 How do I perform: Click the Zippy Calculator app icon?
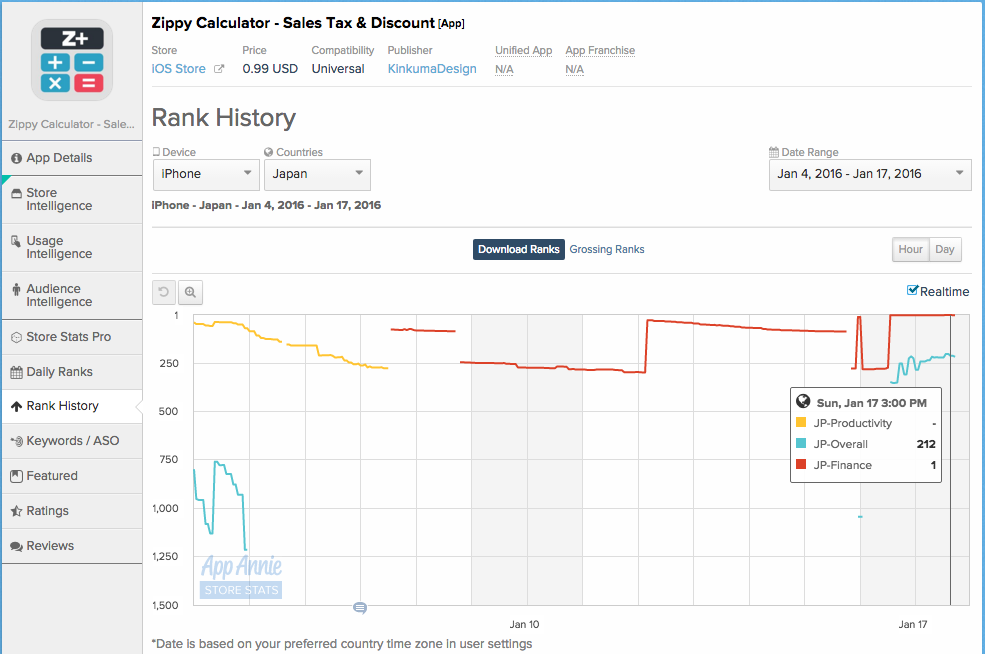click(72, 60)
